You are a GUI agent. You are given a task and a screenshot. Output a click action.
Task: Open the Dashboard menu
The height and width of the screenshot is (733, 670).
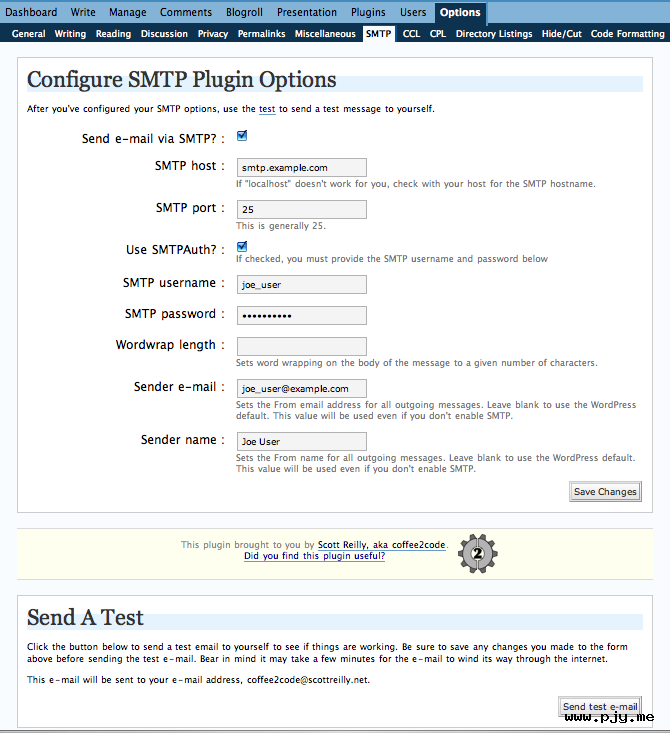click(31, 12)
